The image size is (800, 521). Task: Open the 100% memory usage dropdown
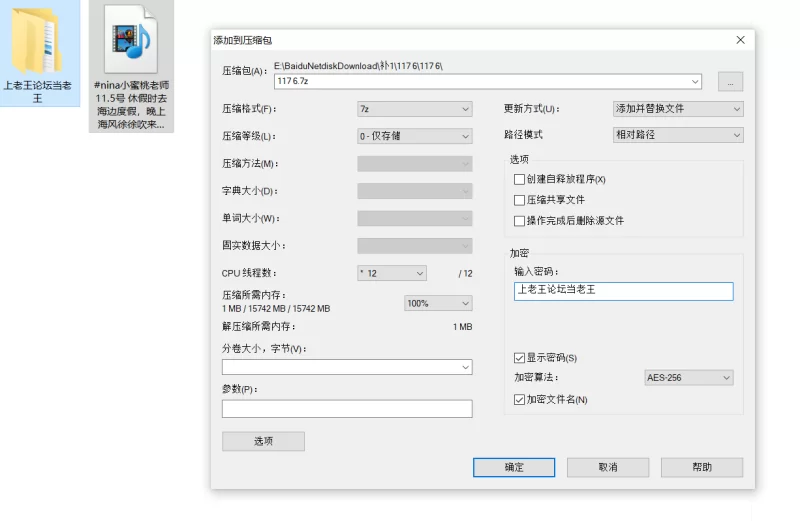(438, 303)
